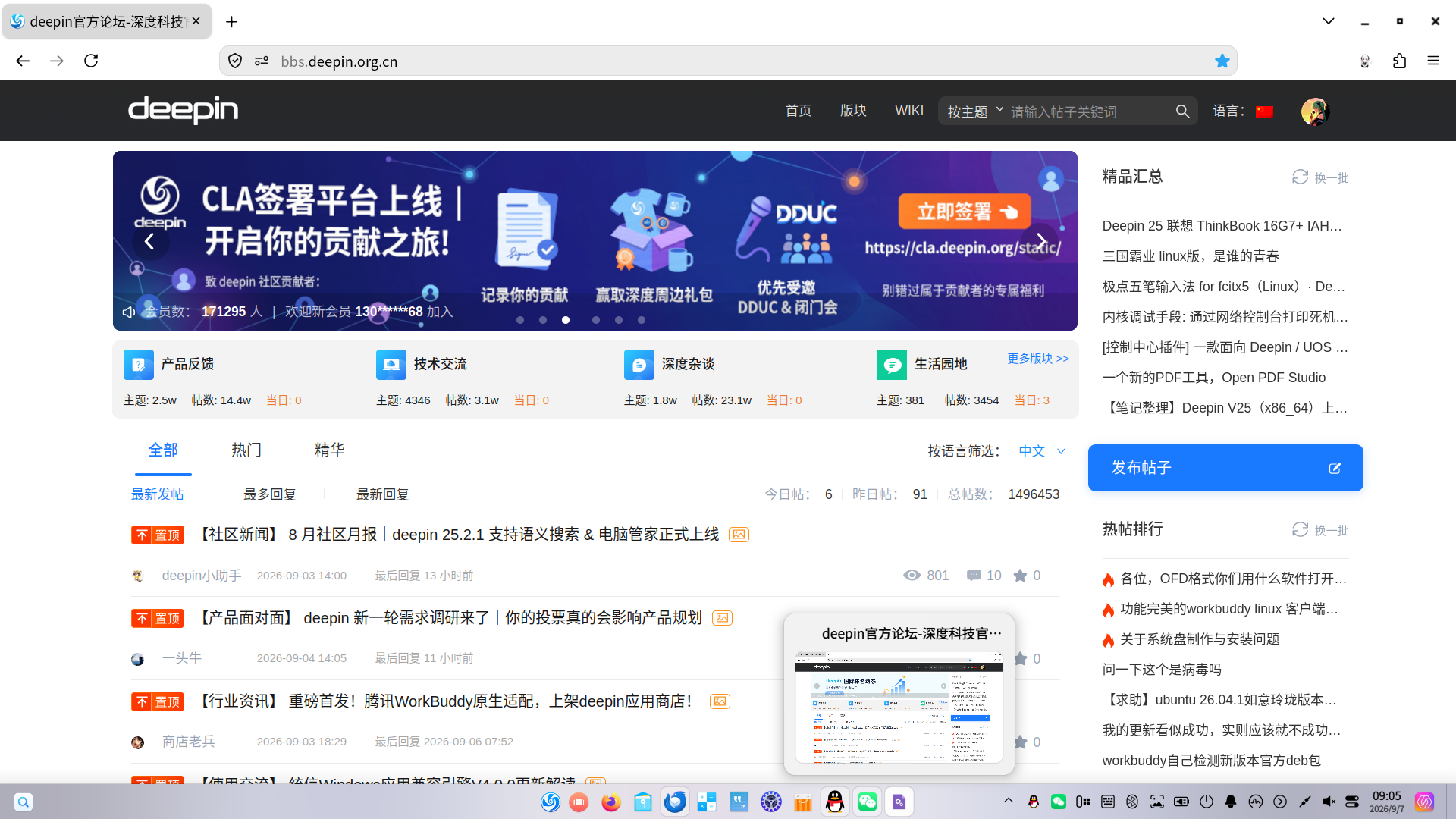Open Firefox from the taskbar
The width and height of the screenshot is (1456, 819).
[x=610, y=802]
